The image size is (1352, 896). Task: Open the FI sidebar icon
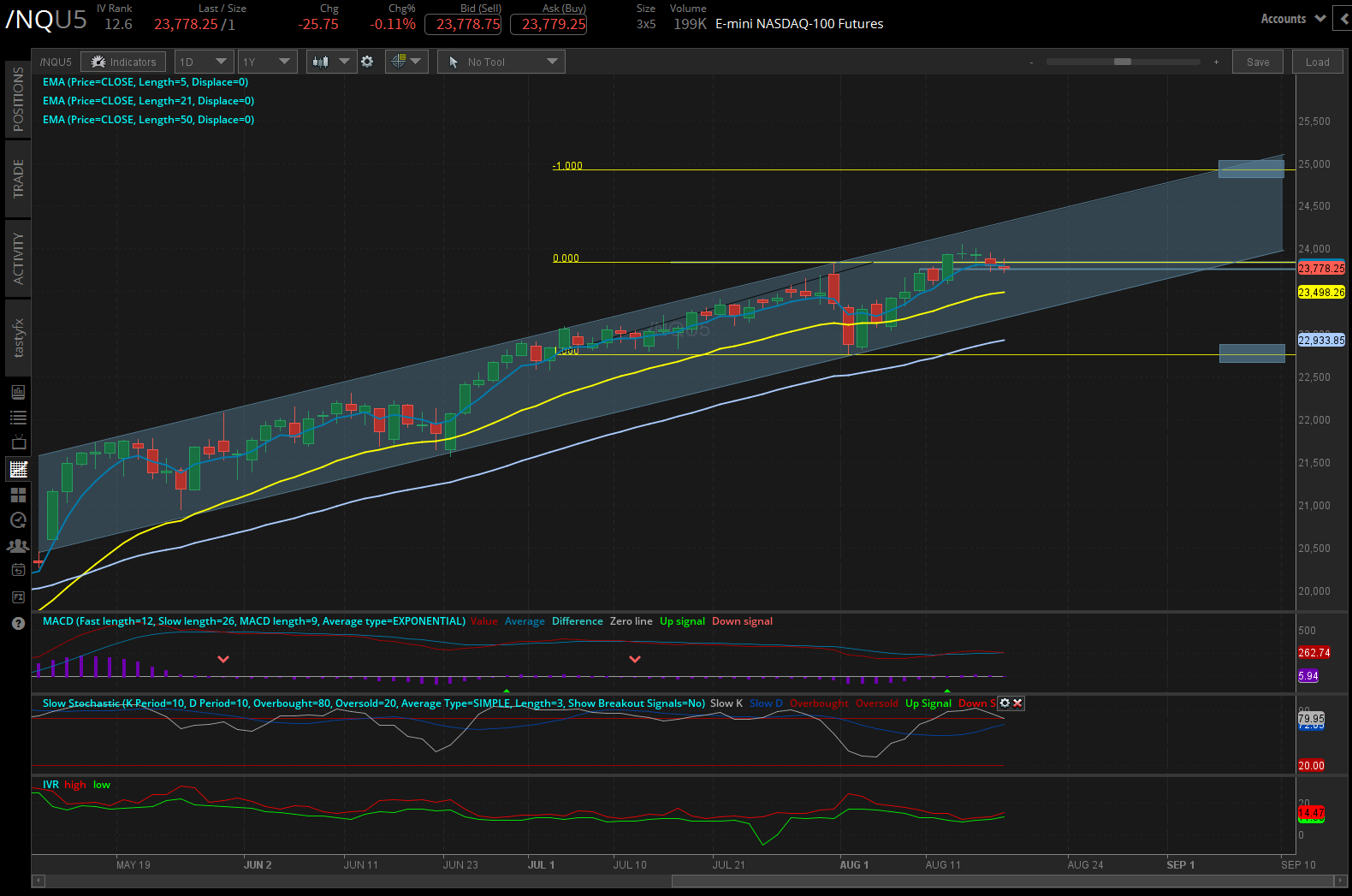(x=18, y=596)
